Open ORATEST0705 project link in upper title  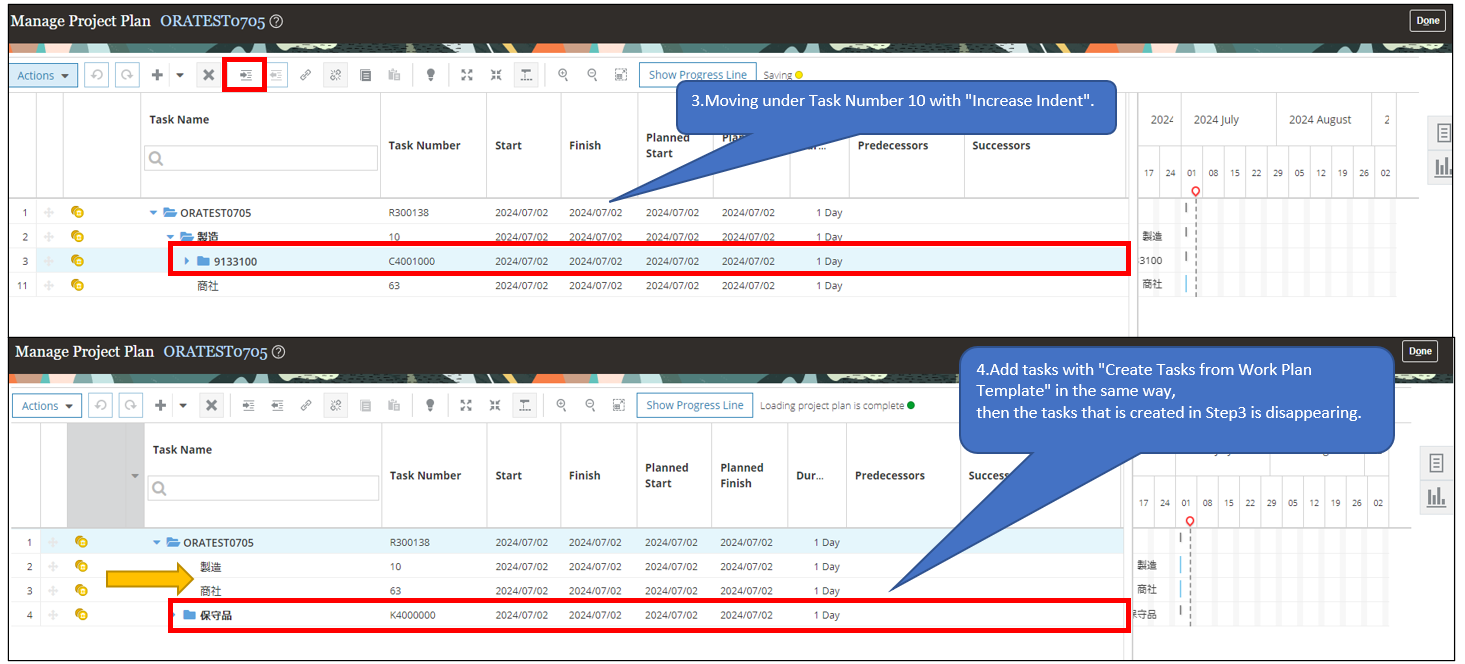(213, 21)
